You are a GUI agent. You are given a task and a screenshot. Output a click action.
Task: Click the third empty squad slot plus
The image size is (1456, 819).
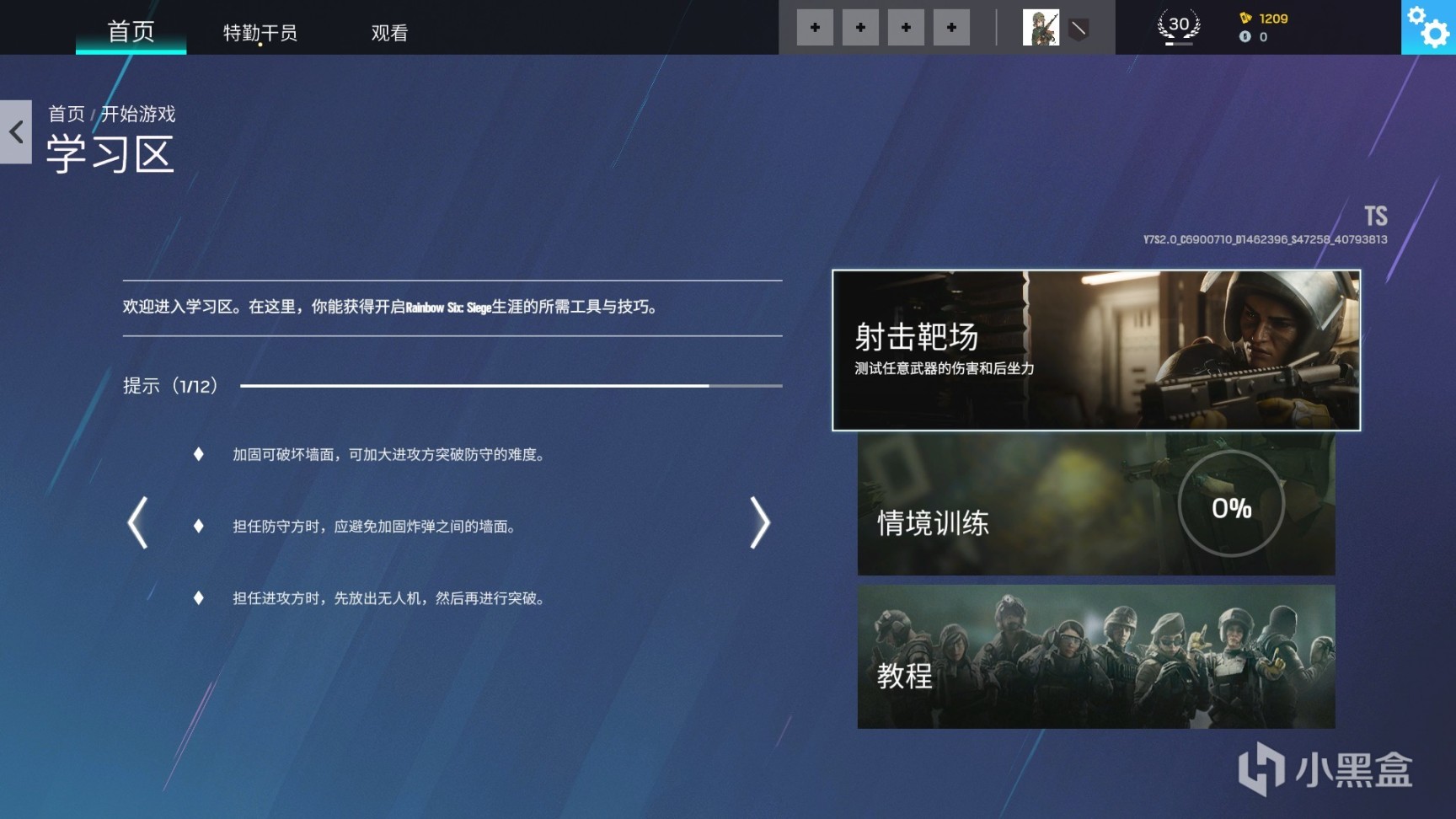(x=906, y=28)
